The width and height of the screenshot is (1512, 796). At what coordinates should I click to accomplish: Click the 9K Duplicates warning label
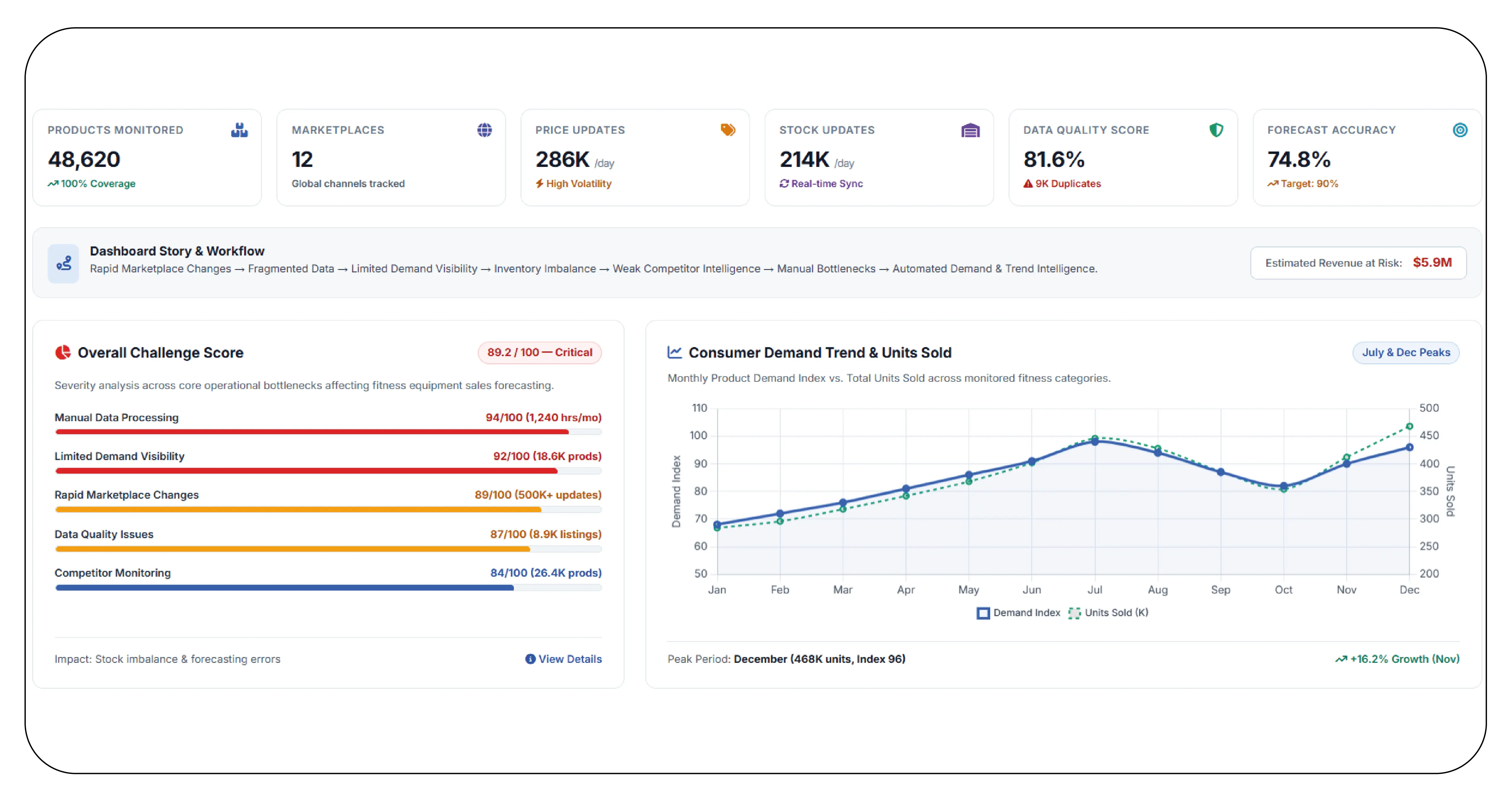[1062, 183]
